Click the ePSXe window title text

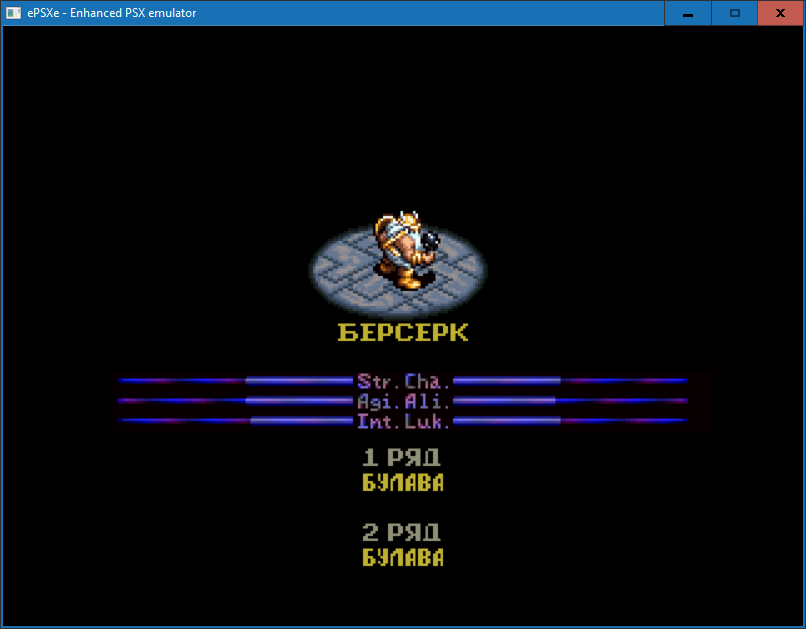(x=112, y=13)
